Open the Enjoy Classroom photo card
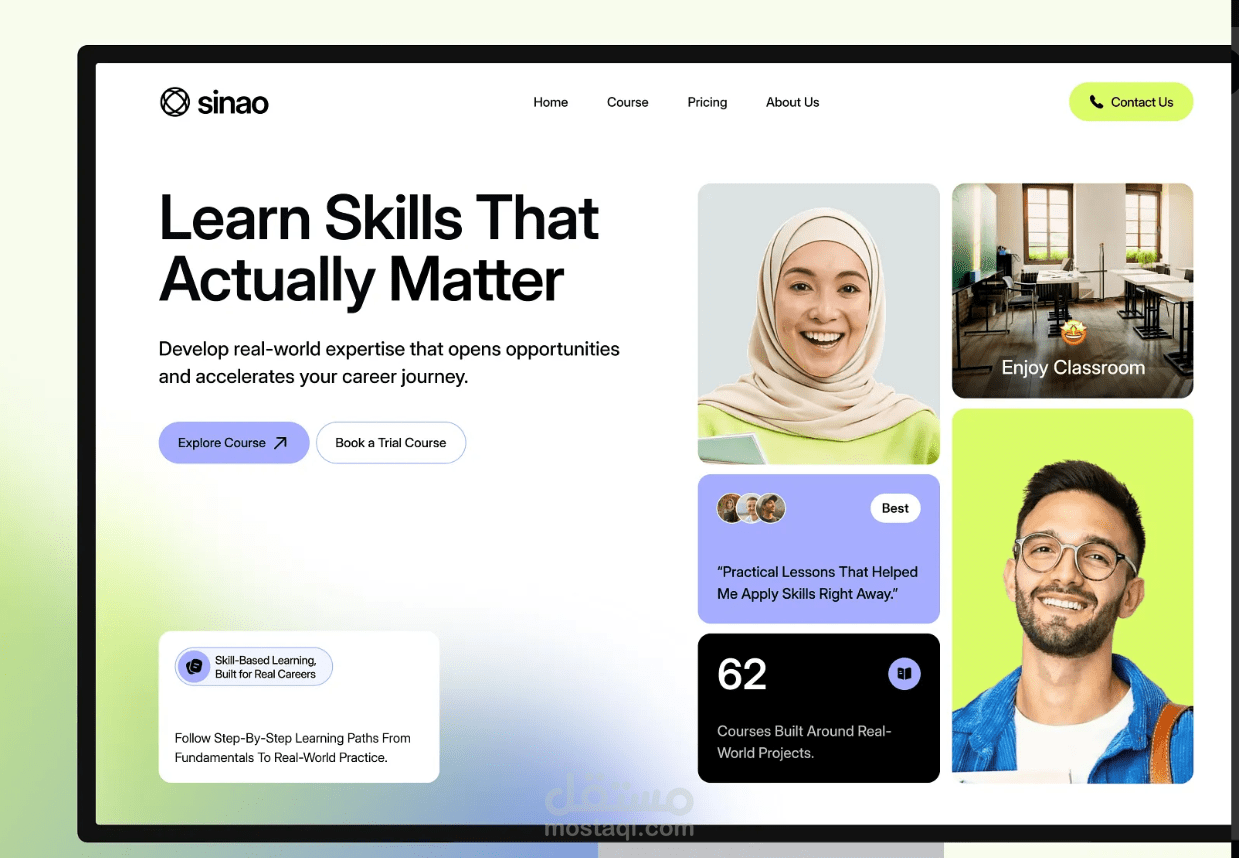1239x858 pixels. point(1072,291)
